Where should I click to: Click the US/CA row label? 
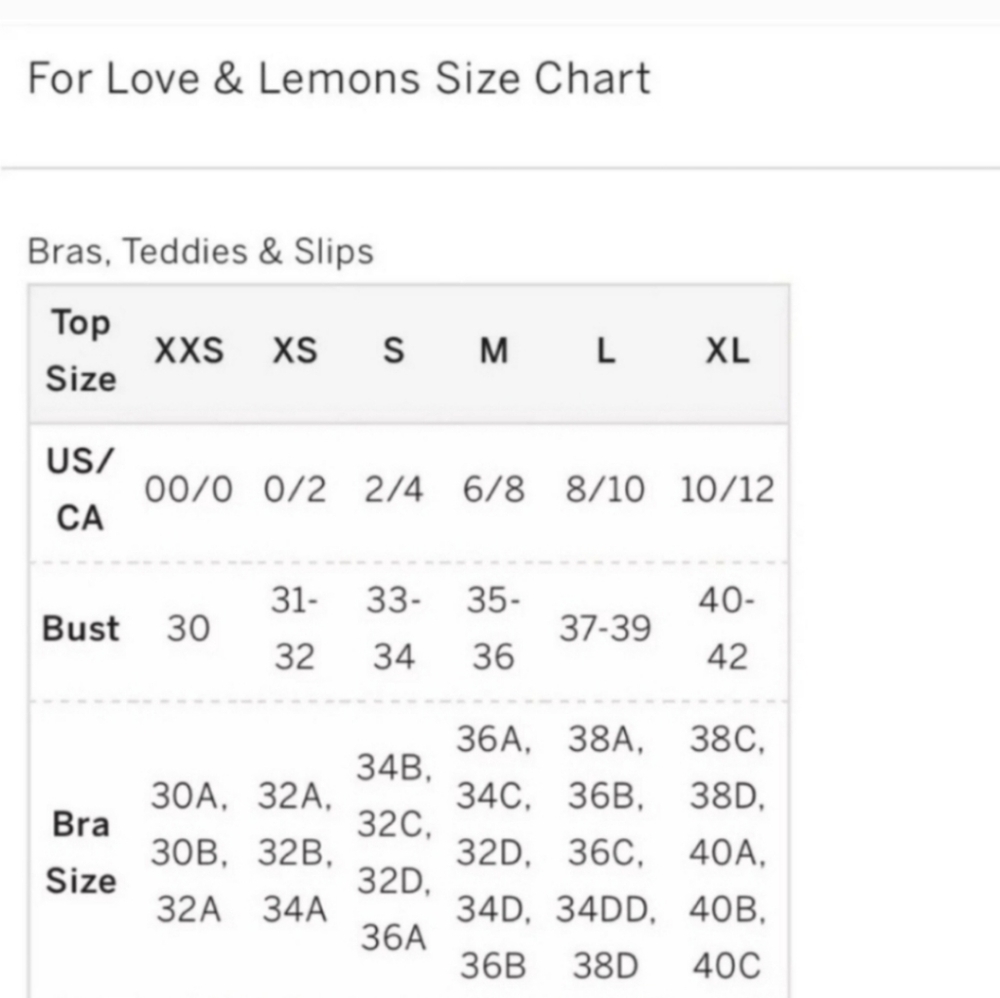pyautogui.click(x=80, y=489)
